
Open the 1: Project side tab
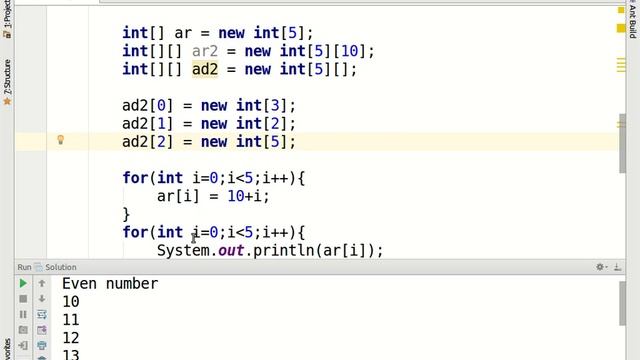7,19
